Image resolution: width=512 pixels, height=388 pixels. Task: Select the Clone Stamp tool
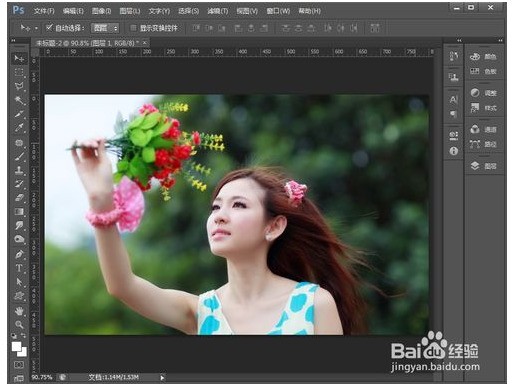coord(19,170)
